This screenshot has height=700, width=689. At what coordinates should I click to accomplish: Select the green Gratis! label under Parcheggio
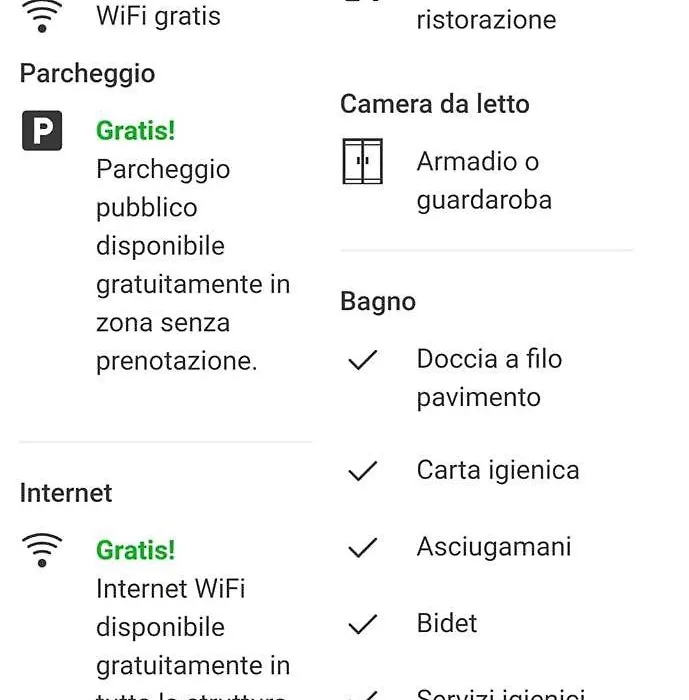point(136,131)
